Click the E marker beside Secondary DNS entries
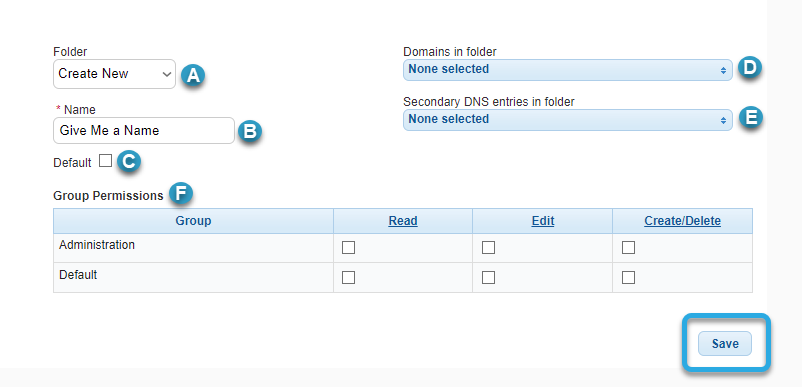The height and width of the screenshot is (387, 802). tap(750, 118)
